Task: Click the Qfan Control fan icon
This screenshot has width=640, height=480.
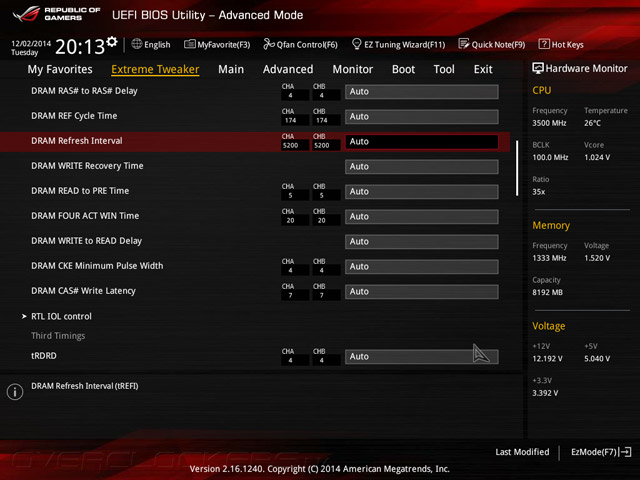Action: point(269,44)
